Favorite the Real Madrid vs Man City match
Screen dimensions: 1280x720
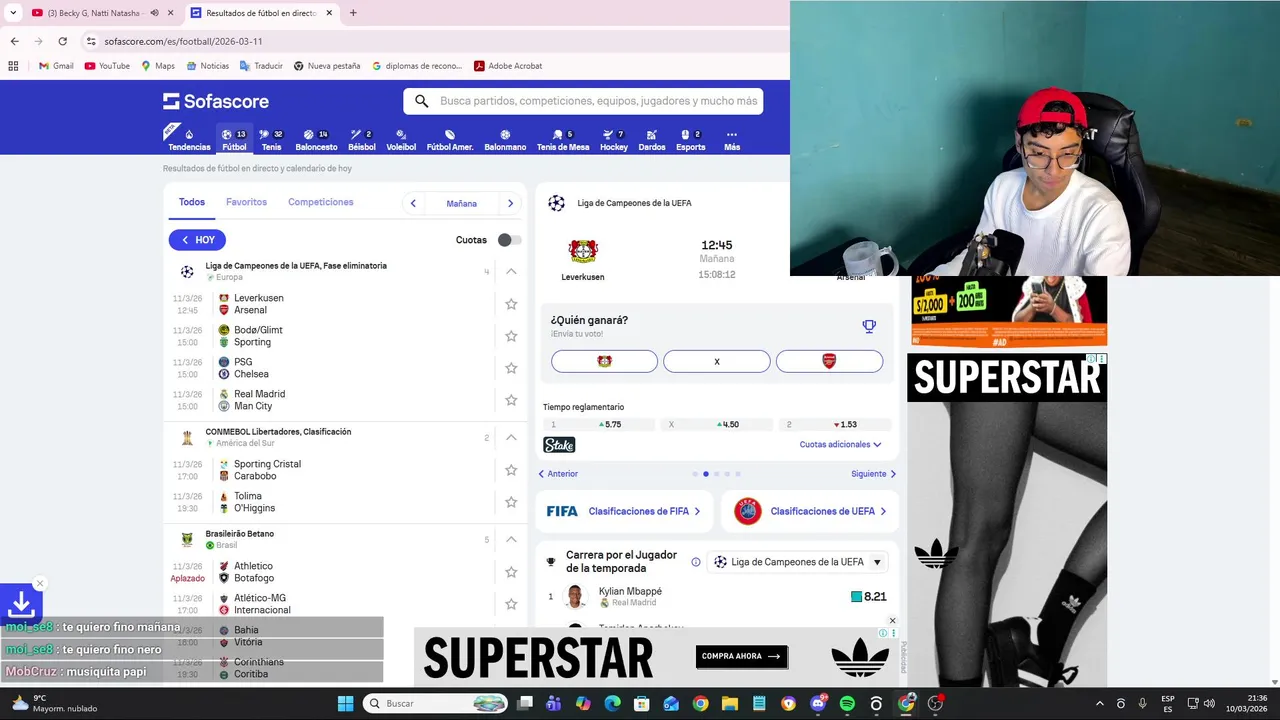511,400
